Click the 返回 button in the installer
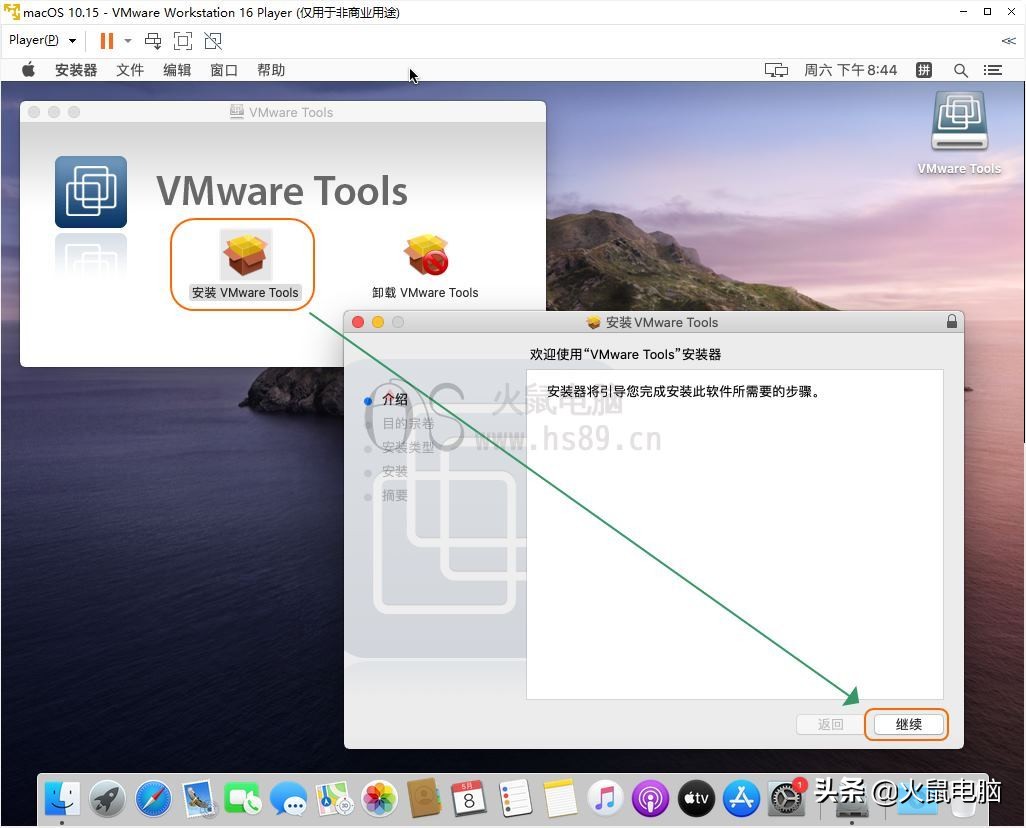 [830, 724]
